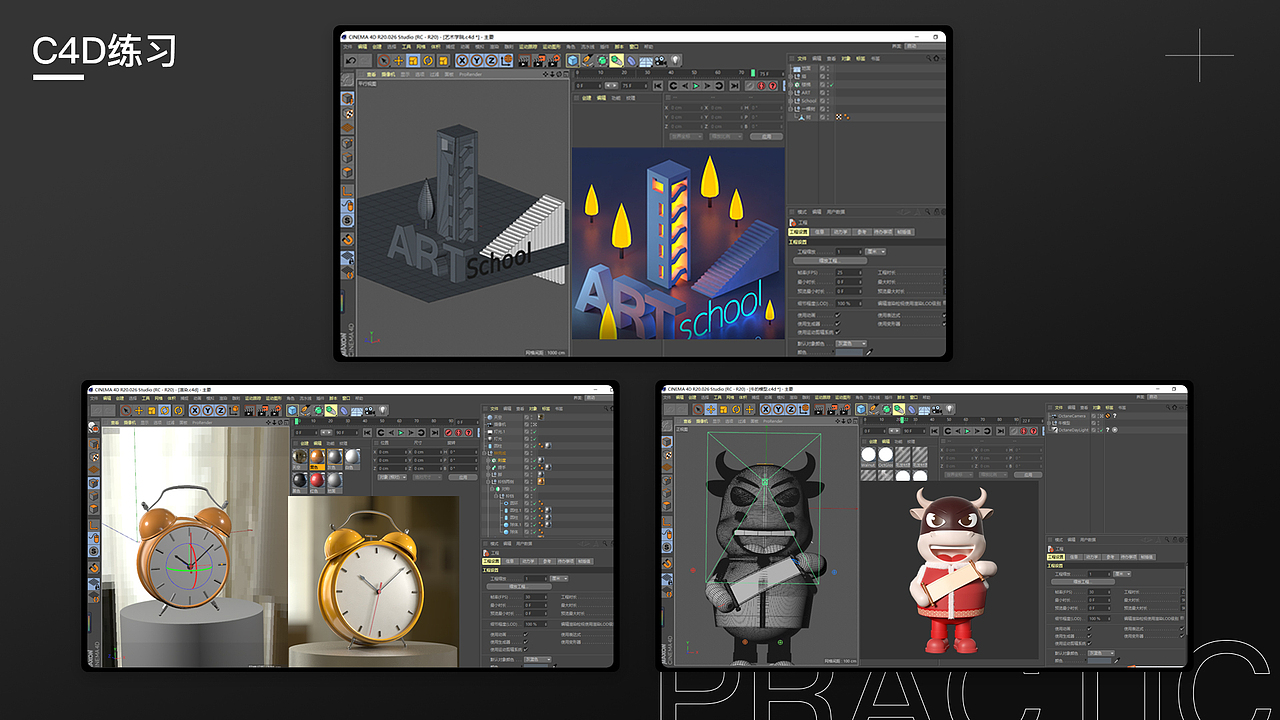Select the Move tool in the Art School window

(x=399, y=60)
